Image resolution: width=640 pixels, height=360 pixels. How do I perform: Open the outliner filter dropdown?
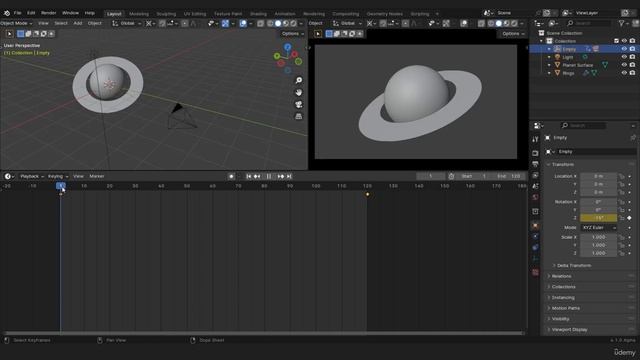624,24
